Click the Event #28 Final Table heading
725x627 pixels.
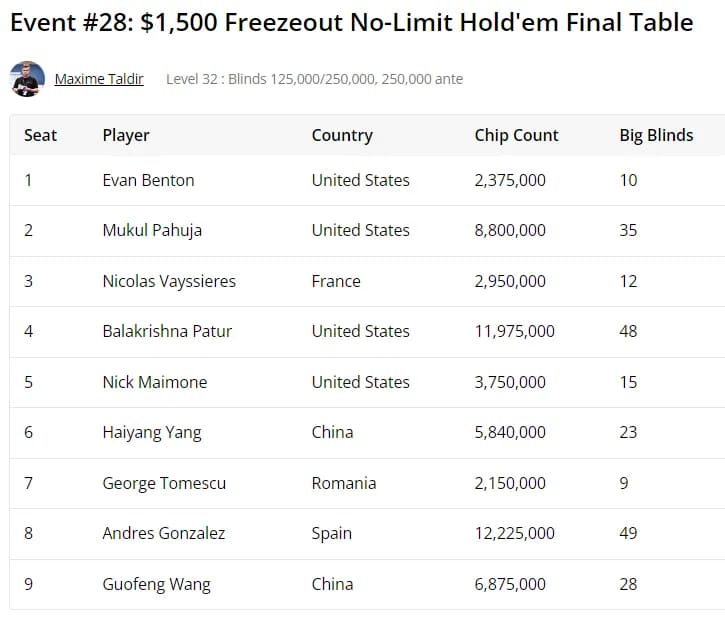pos(351,23)
